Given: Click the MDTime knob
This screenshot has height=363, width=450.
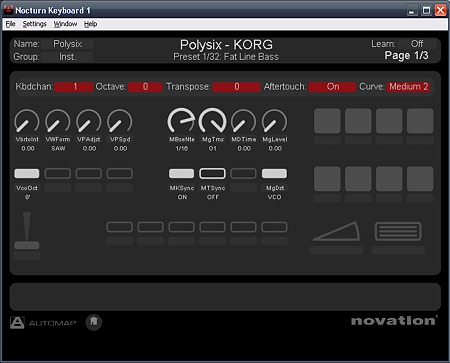Looking at the screenshot, I should pyautogui.click(x=243, y=121).
